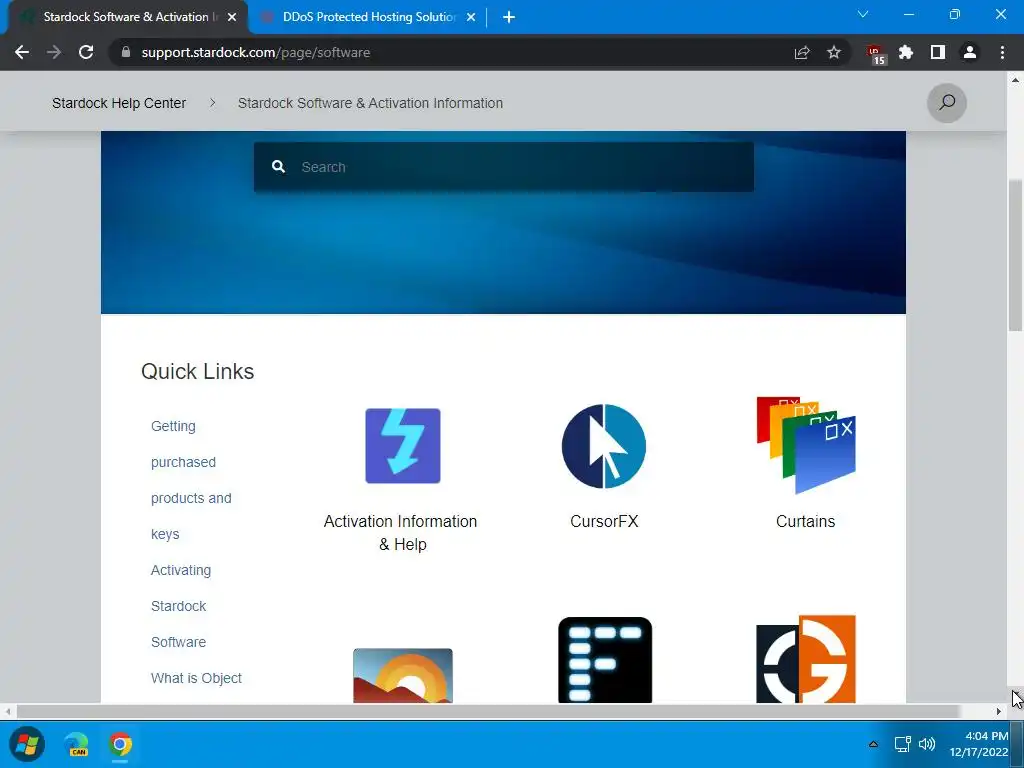Click the black F-shaped product icon
The height and width of the screenshot is (768, 1024).
click(x=605, y=660)
